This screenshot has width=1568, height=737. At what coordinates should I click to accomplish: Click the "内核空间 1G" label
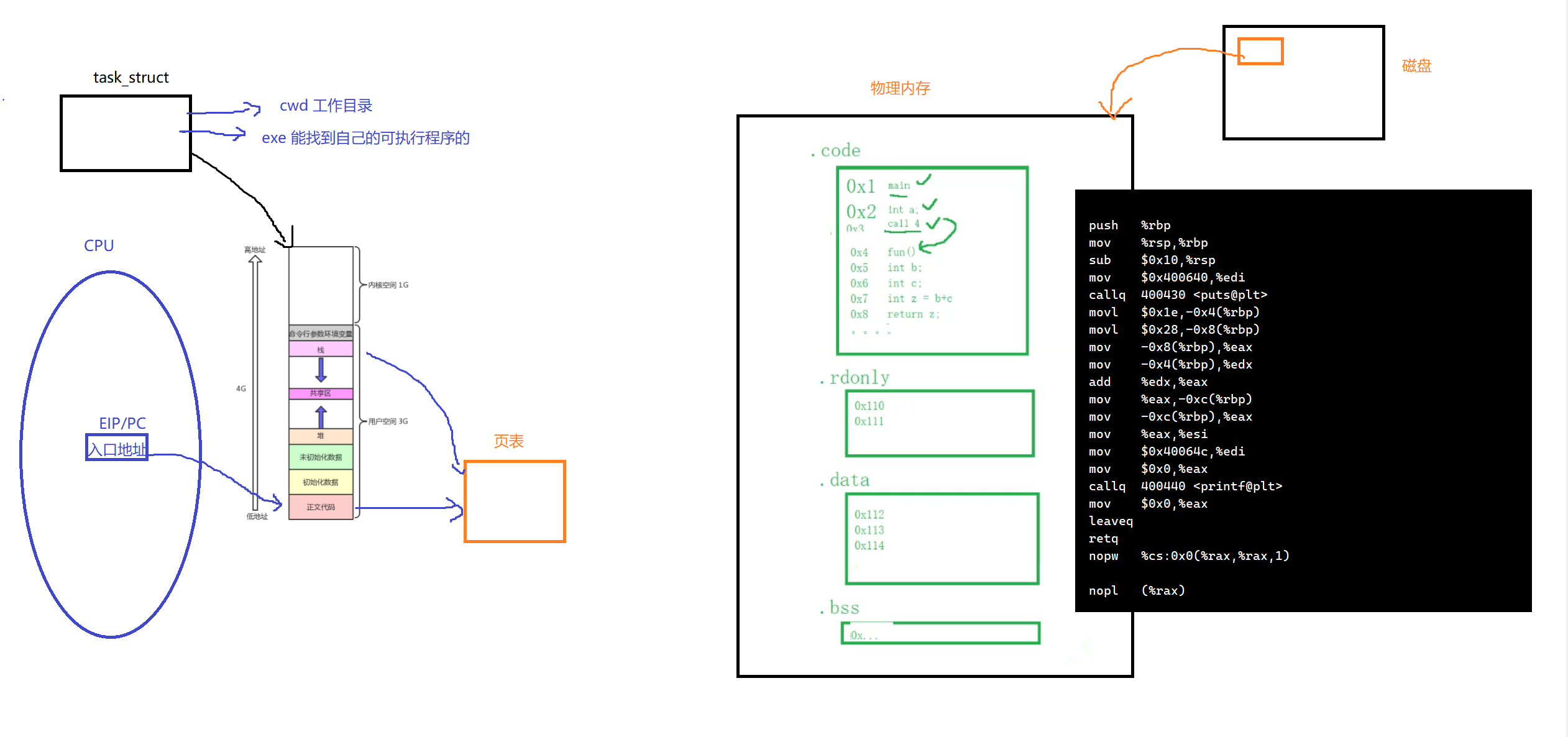click(x=388, y=285)
